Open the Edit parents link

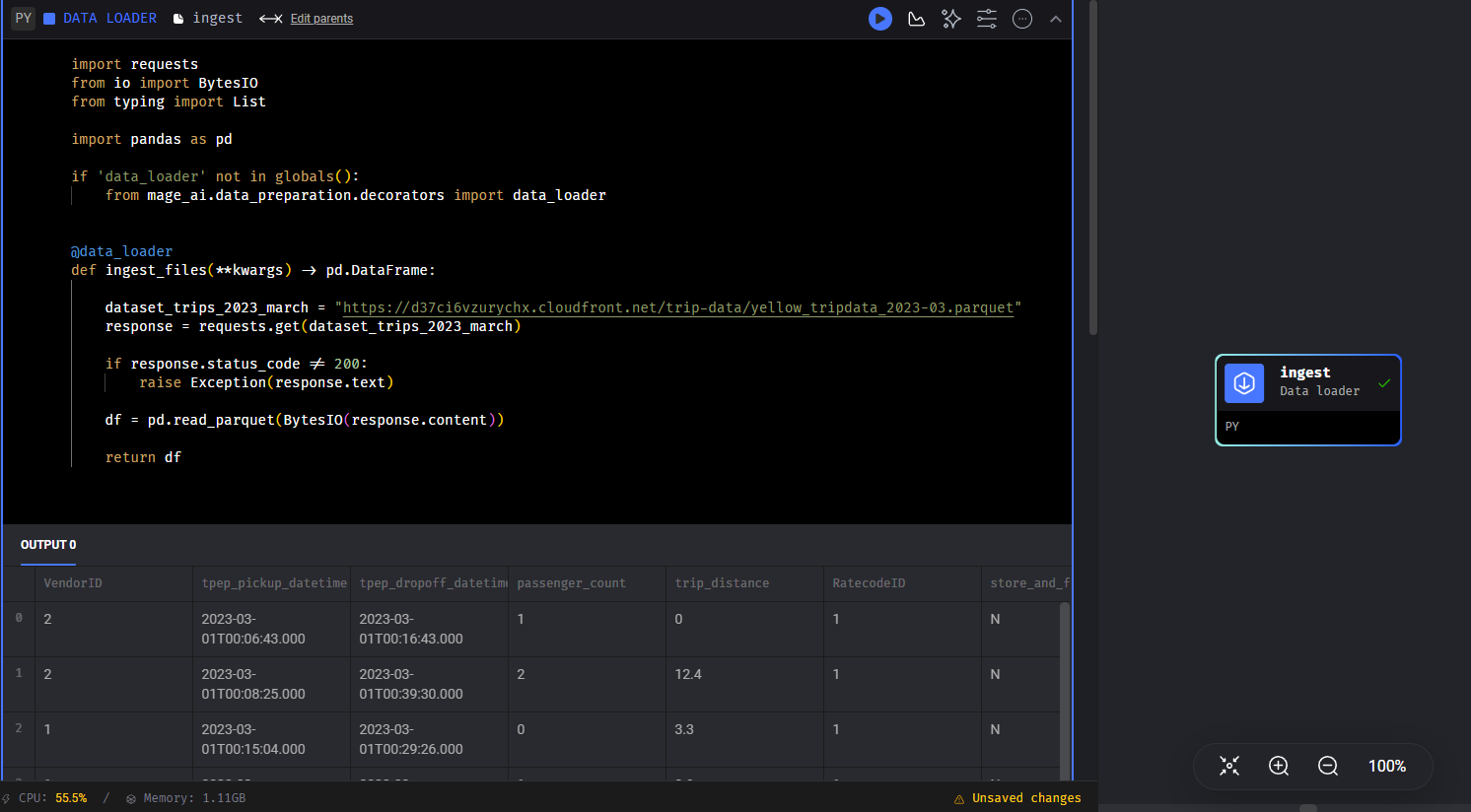pyautogui.click(x=321, y=19)
